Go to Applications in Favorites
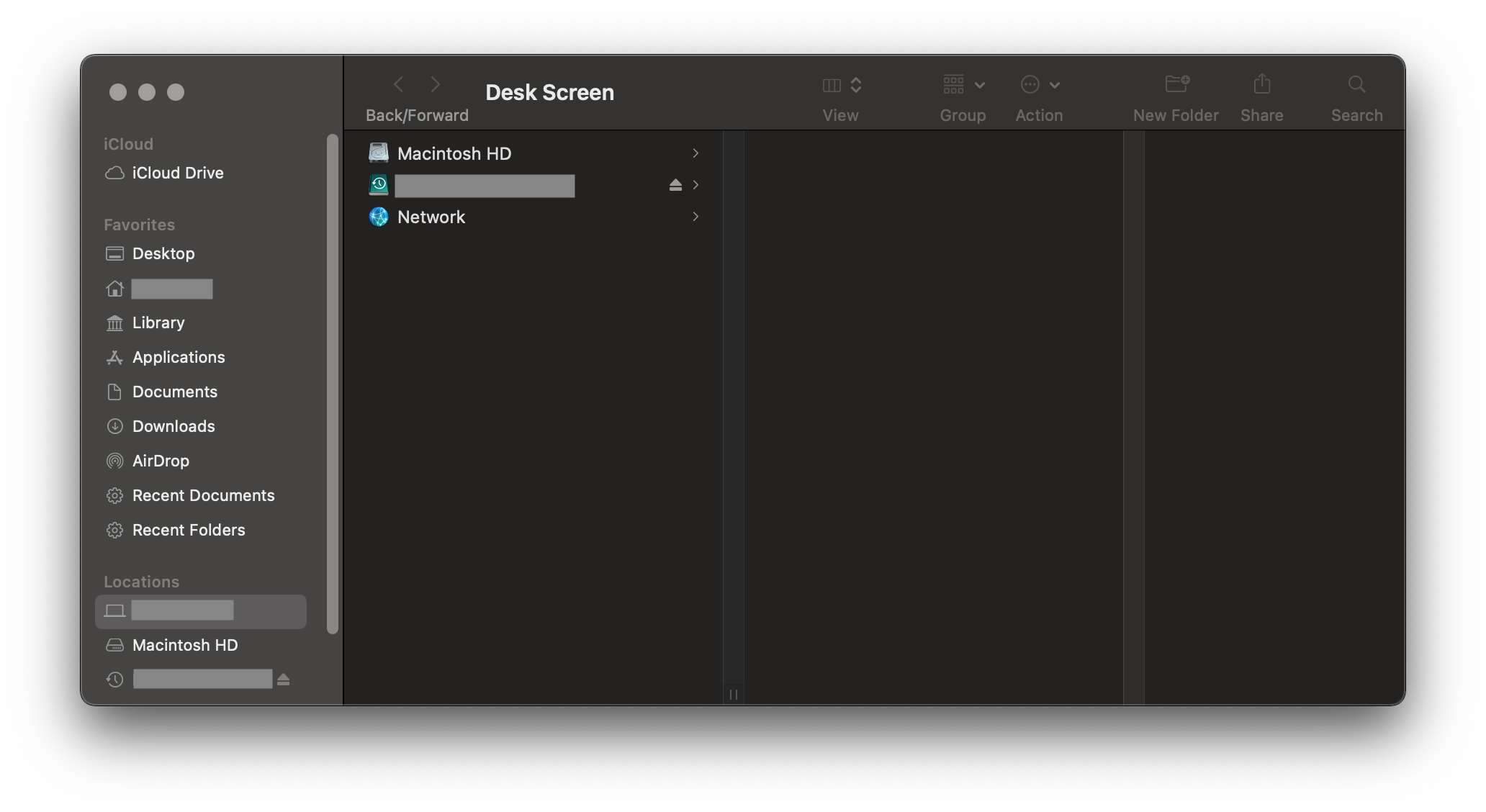 tap(179, 357)
